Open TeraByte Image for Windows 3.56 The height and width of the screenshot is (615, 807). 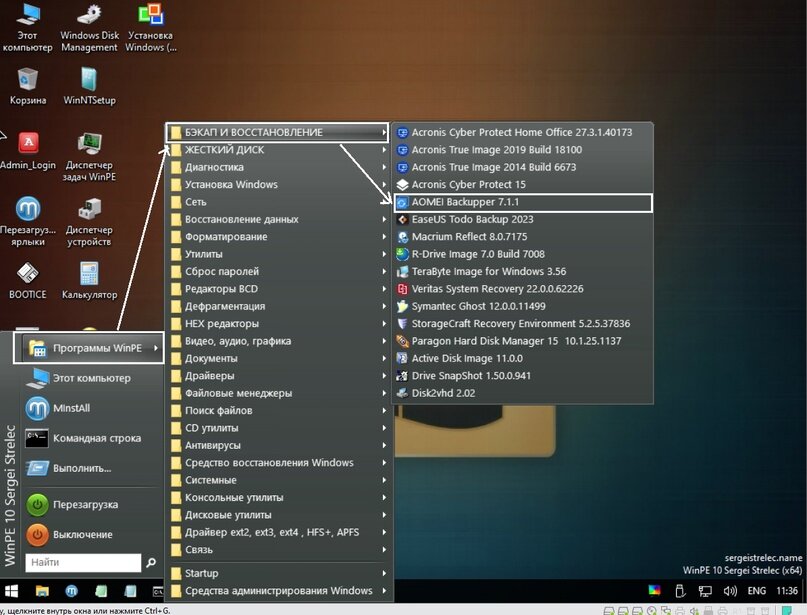(523, 272)
